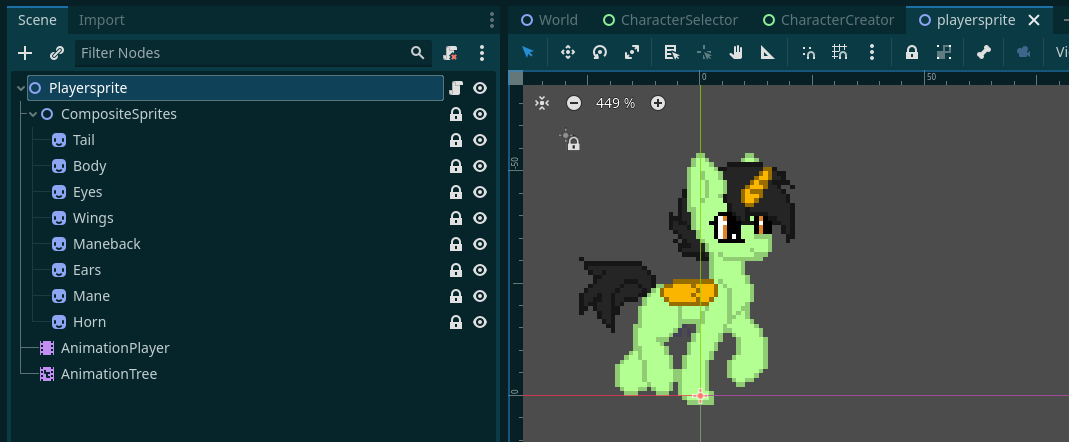Select the Body sprite node
This screenshot has height=442, width=1069.
coord(89,166)
